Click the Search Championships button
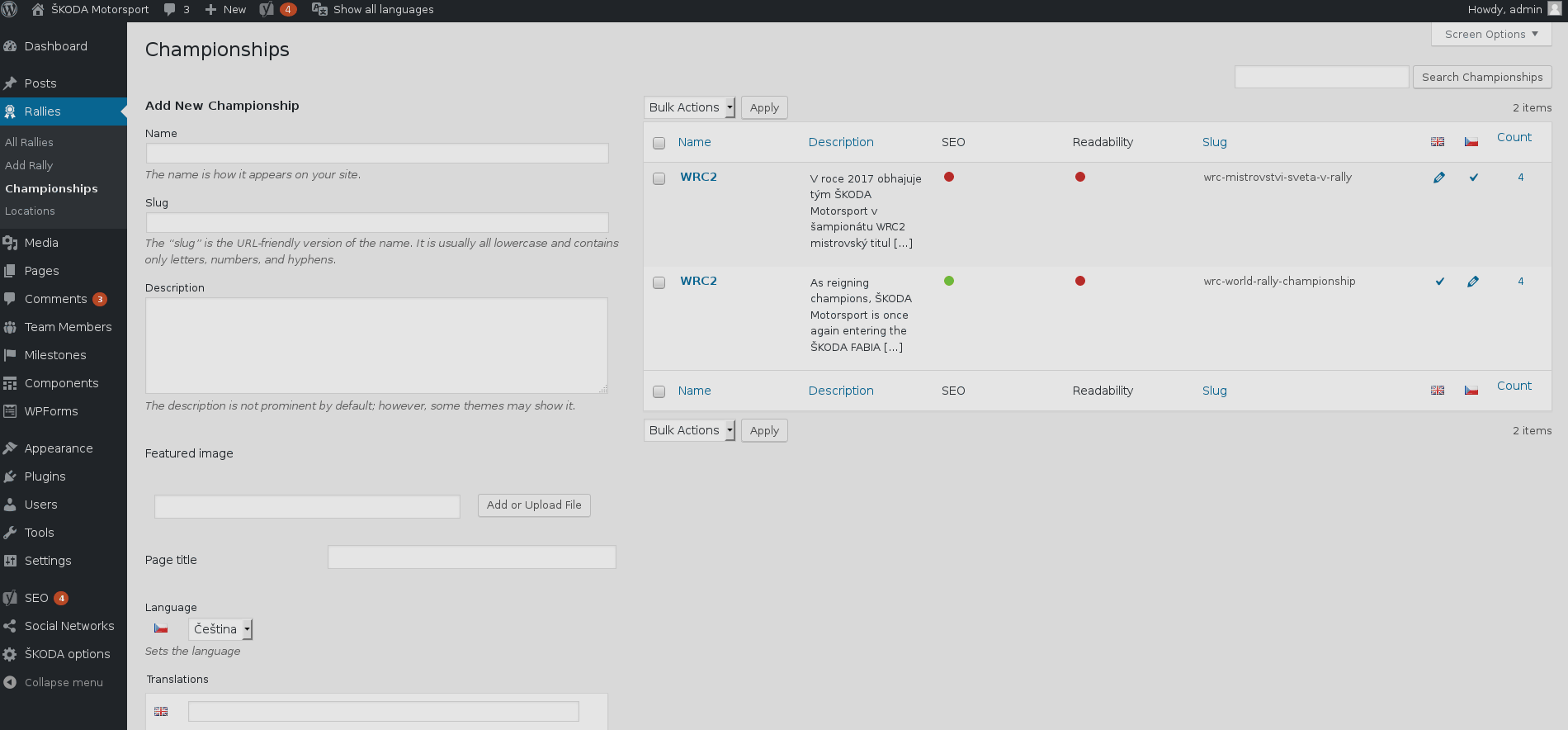This screenshot has width=1568, height=730. coord(1482,77)
